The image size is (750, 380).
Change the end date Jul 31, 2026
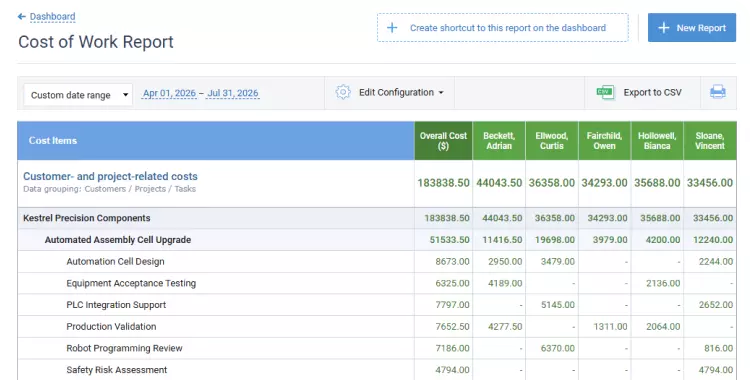click(x=232, y=93)
